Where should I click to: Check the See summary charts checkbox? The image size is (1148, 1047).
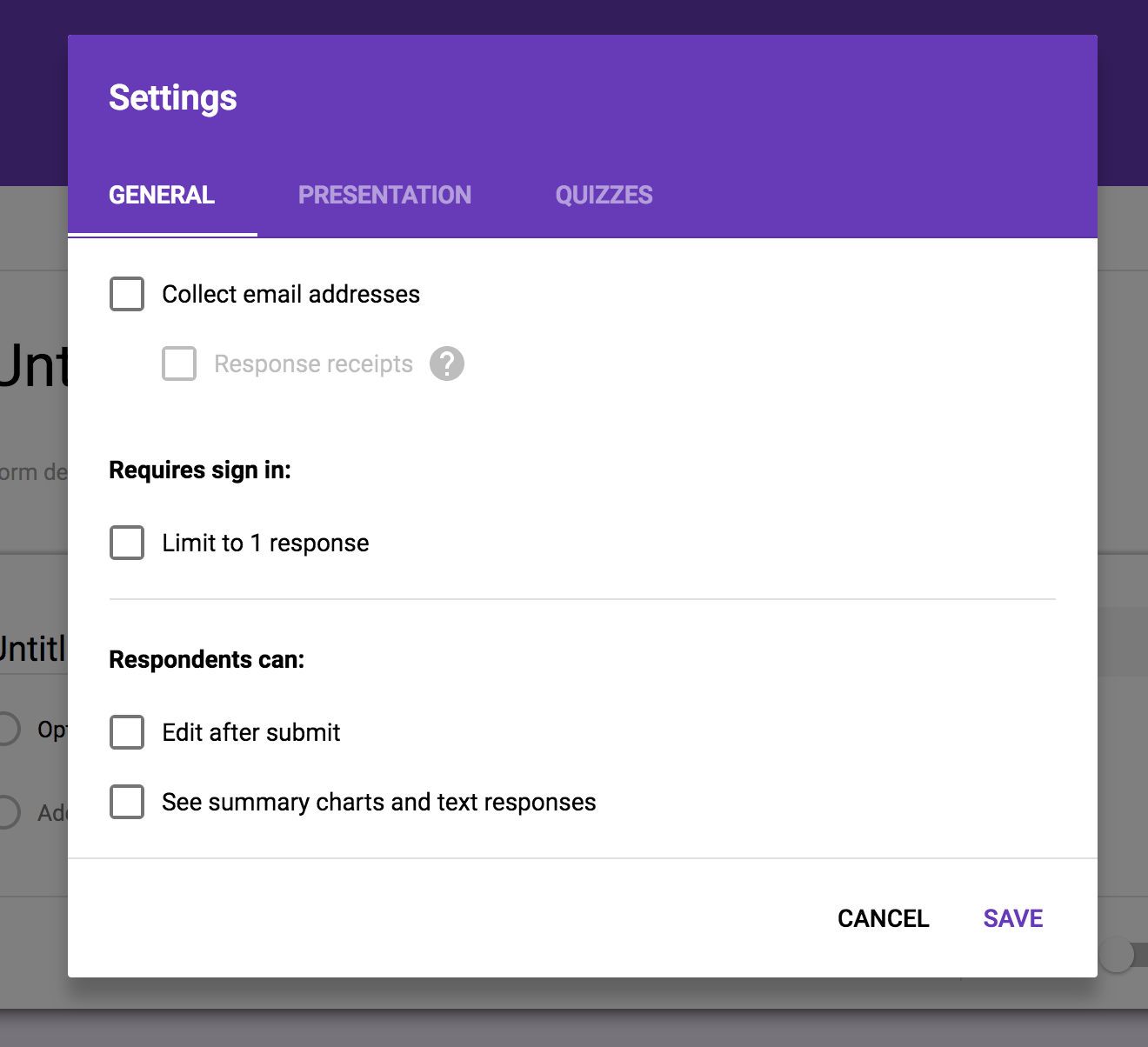point(127,802)
